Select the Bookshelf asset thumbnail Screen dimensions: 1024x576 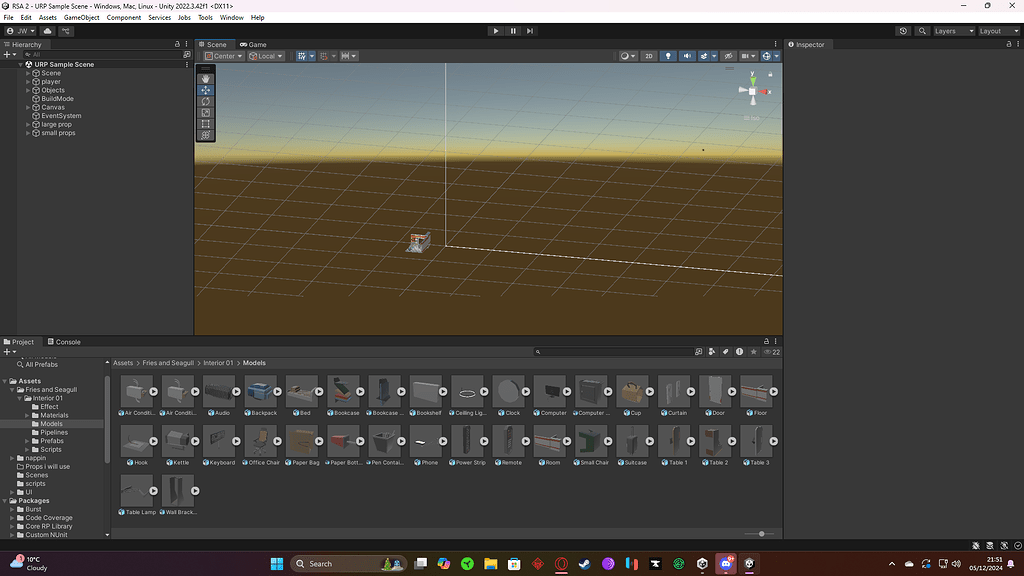coord(426,392)
